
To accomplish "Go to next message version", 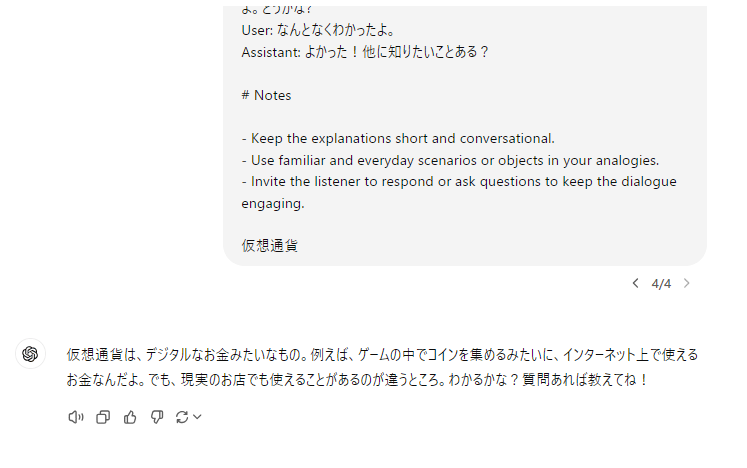I will click(x=686, y=283).
